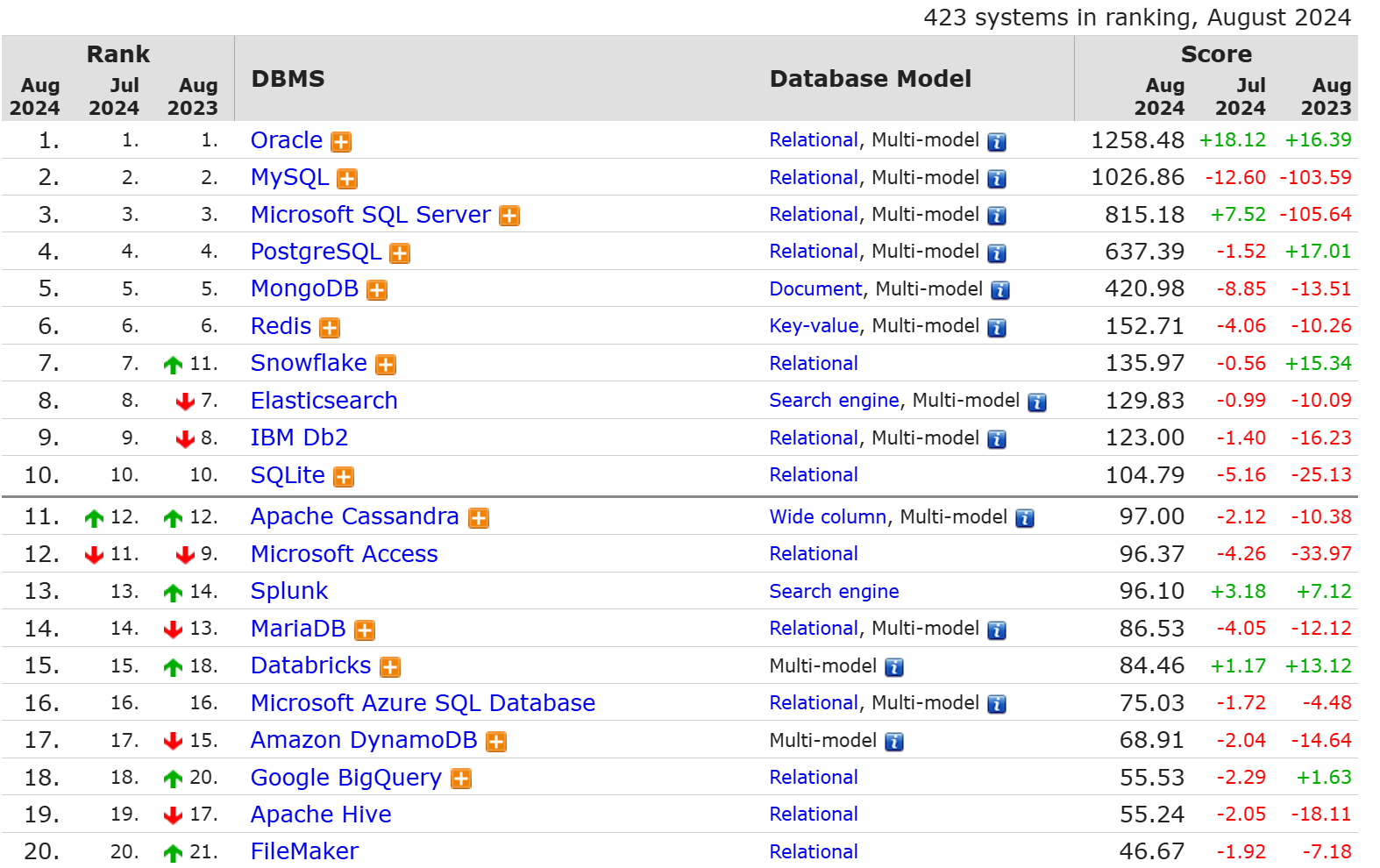The height and width of the screenshot is (868, 1380).
Task: Click the plus icon next to Databricks
Action: point(390,667)
